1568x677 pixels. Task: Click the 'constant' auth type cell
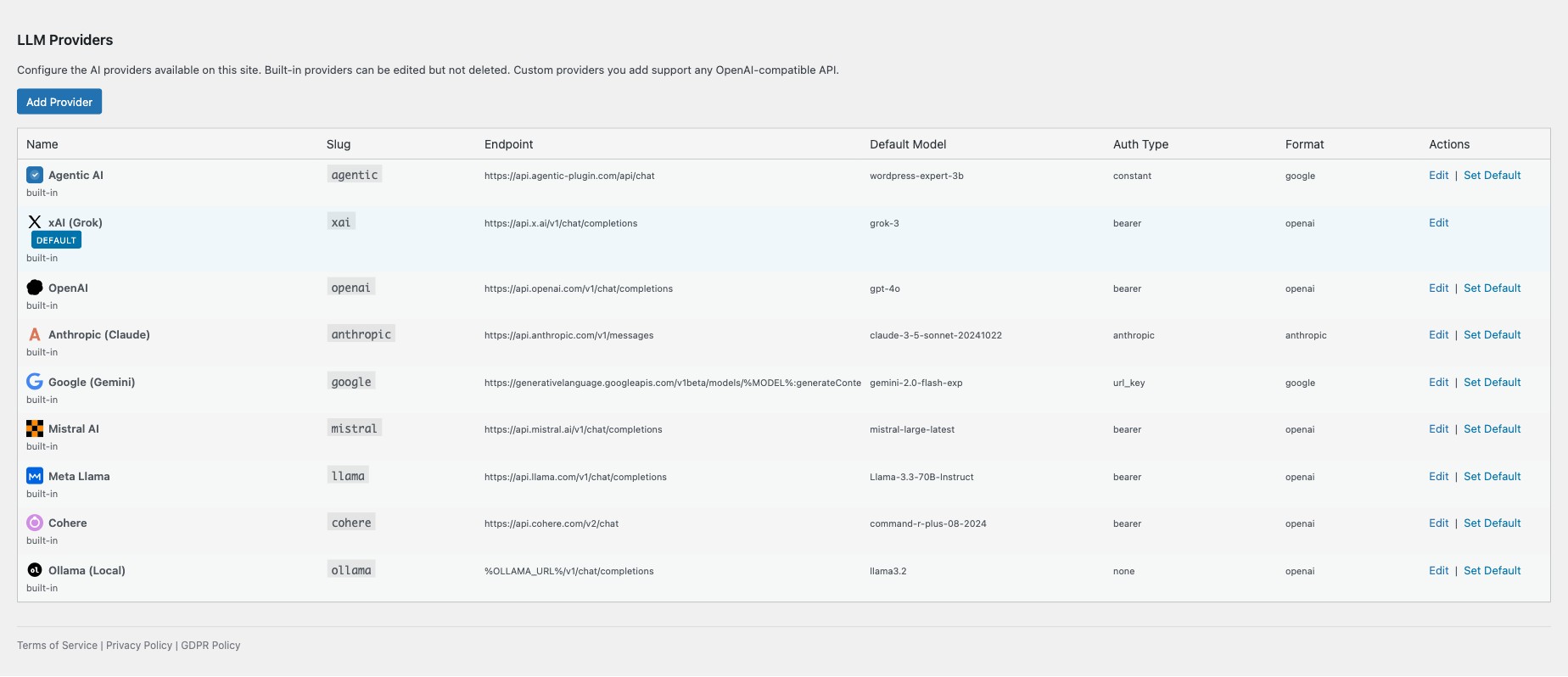(x=1133, y=176)
